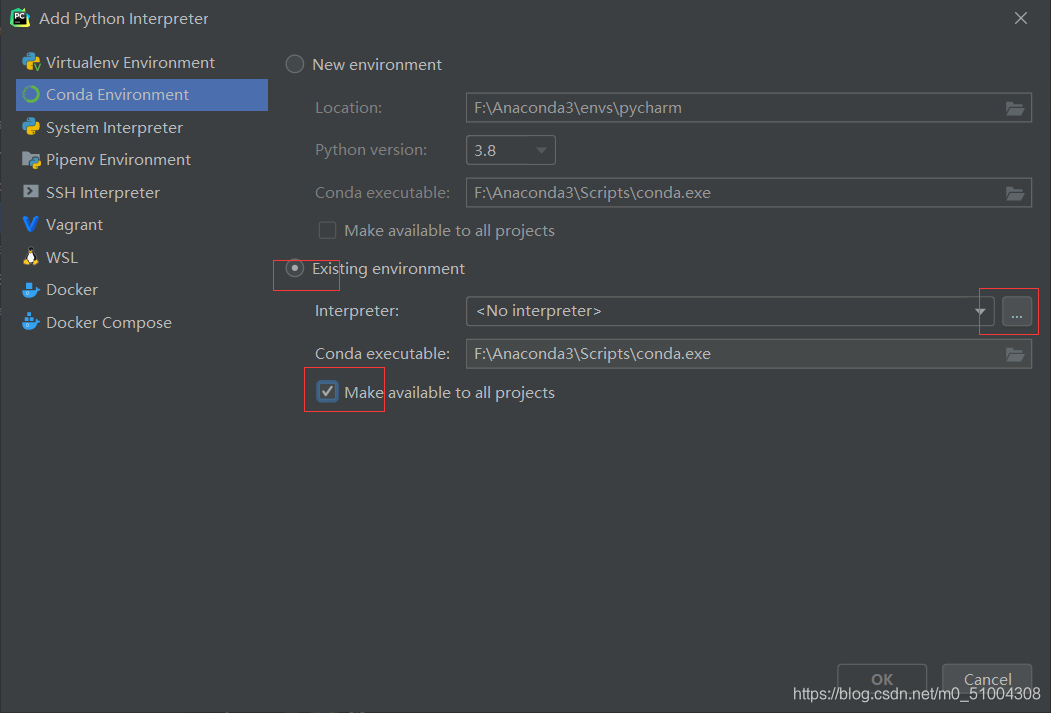Click the Docker whale icon
This screenshot has width=1051, height=713.
point(31,289)
